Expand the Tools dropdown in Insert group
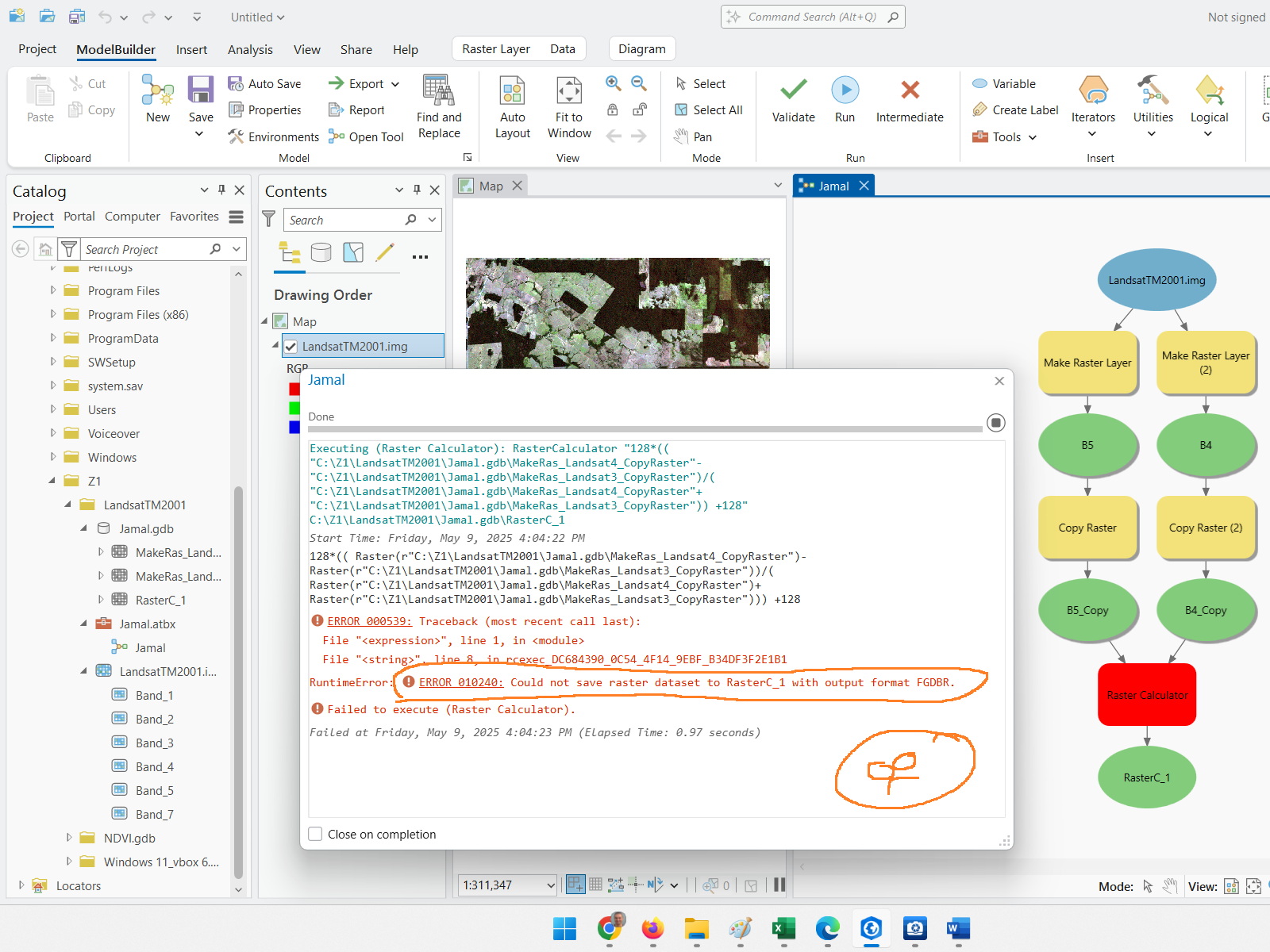This screenshot has width=1270, height=952. tap(1032, 136)
